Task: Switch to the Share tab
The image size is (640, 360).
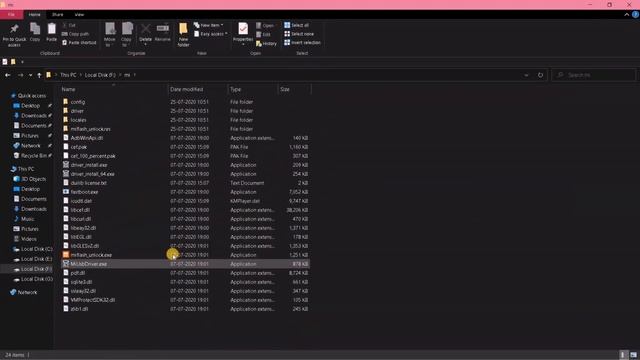Action: [x=58, y=15]
